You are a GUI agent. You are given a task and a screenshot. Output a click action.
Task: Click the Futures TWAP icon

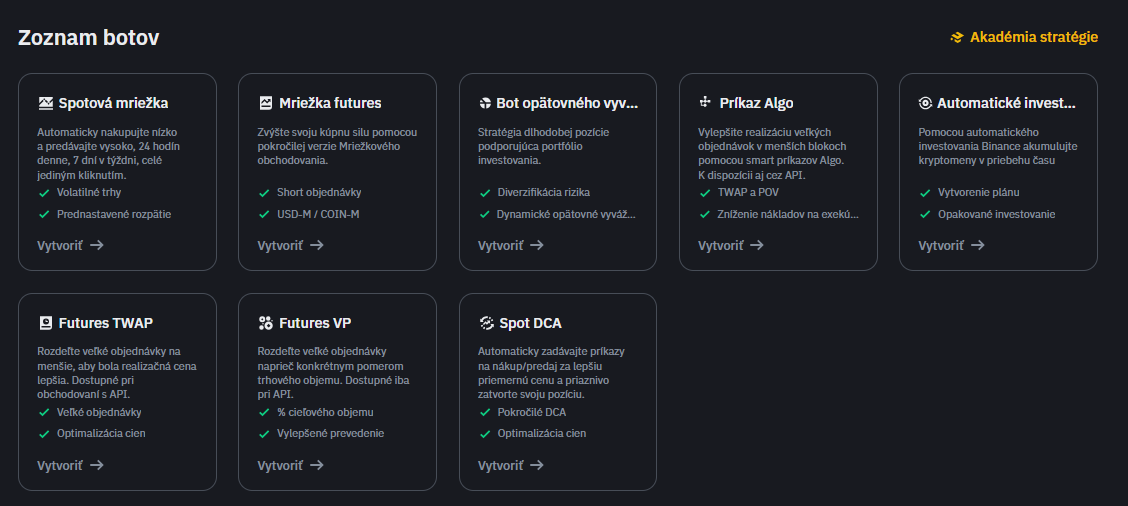click(46, 323)
